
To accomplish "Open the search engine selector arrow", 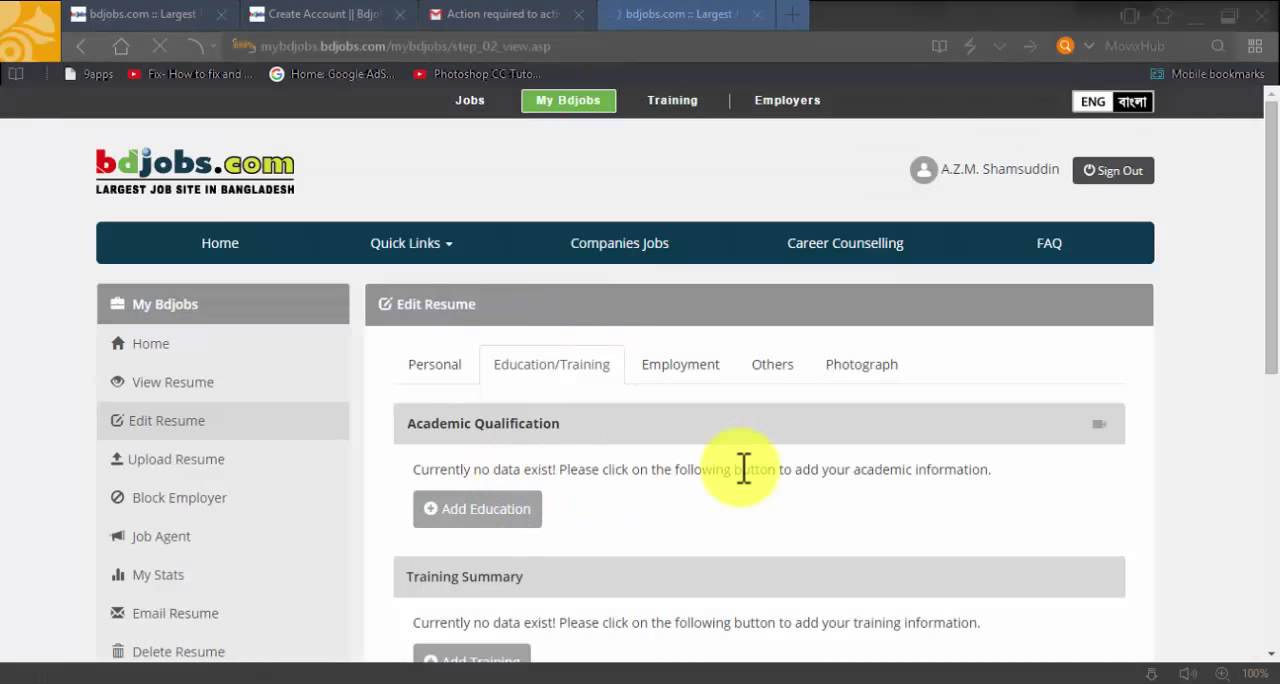I will pyautogui.click(x=1089, y=46).
